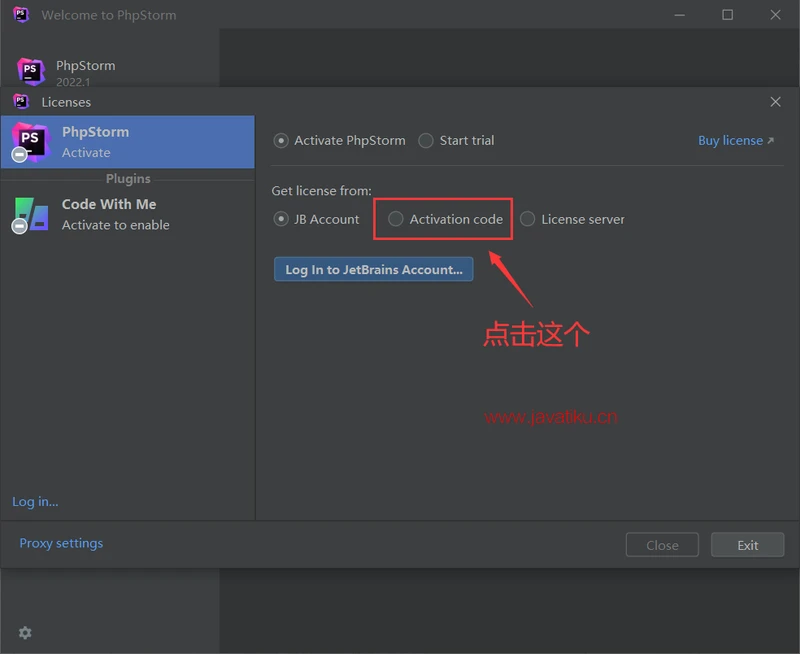
Task: Open Proxy settings link
Action: tap(61, 544)
